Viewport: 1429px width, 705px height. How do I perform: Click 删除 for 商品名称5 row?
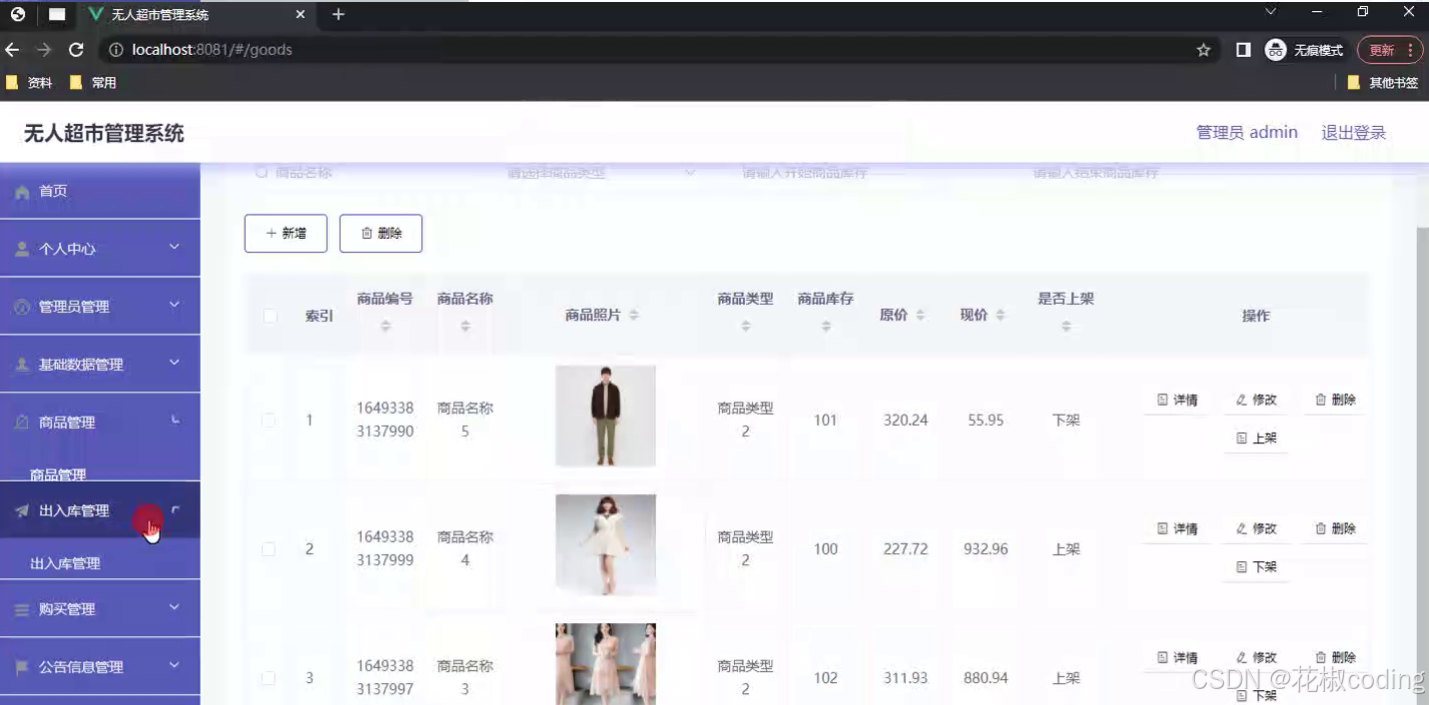point(1335,400)
